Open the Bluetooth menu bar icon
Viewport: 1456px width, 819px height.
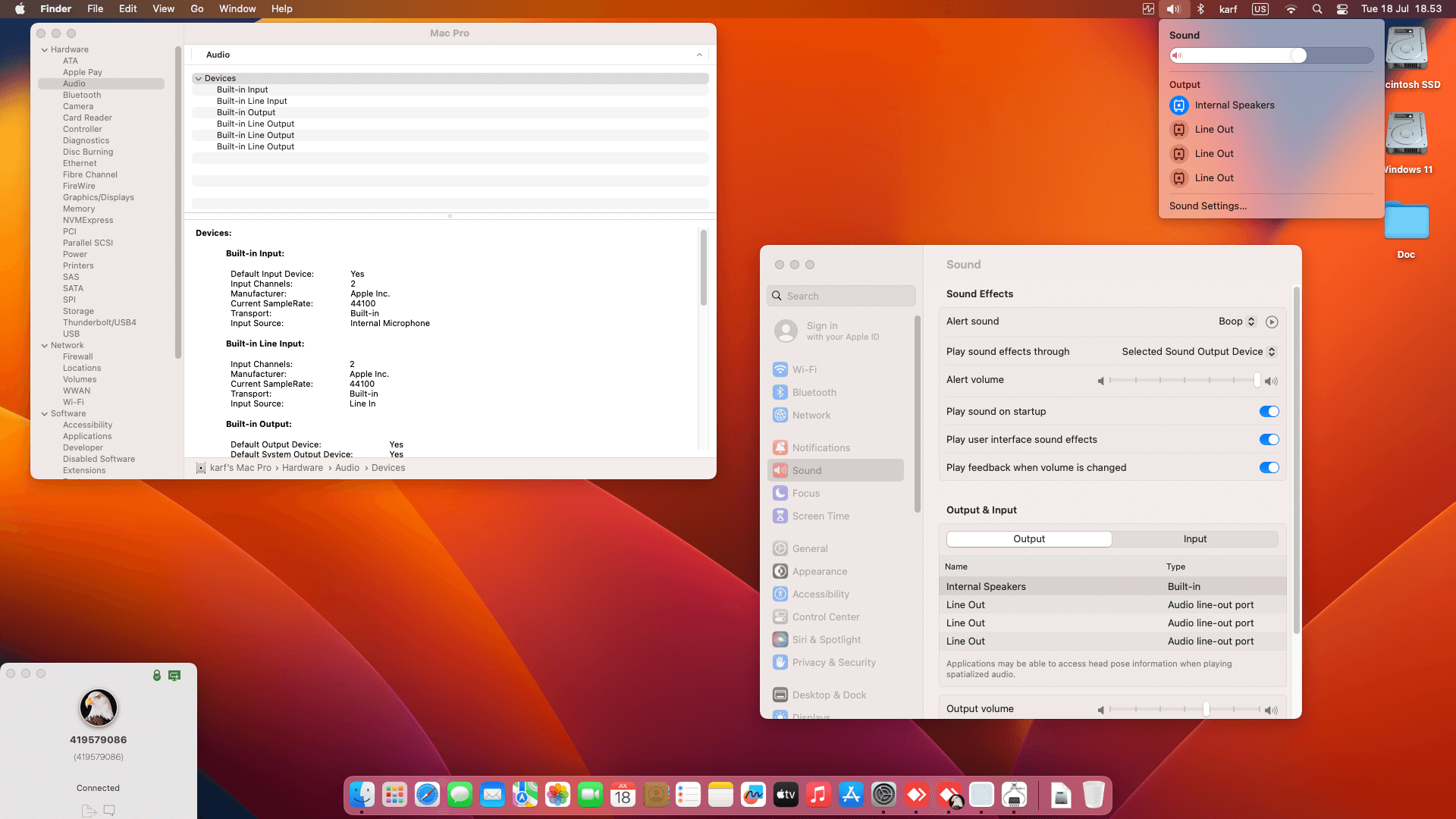click(1200, 9)
